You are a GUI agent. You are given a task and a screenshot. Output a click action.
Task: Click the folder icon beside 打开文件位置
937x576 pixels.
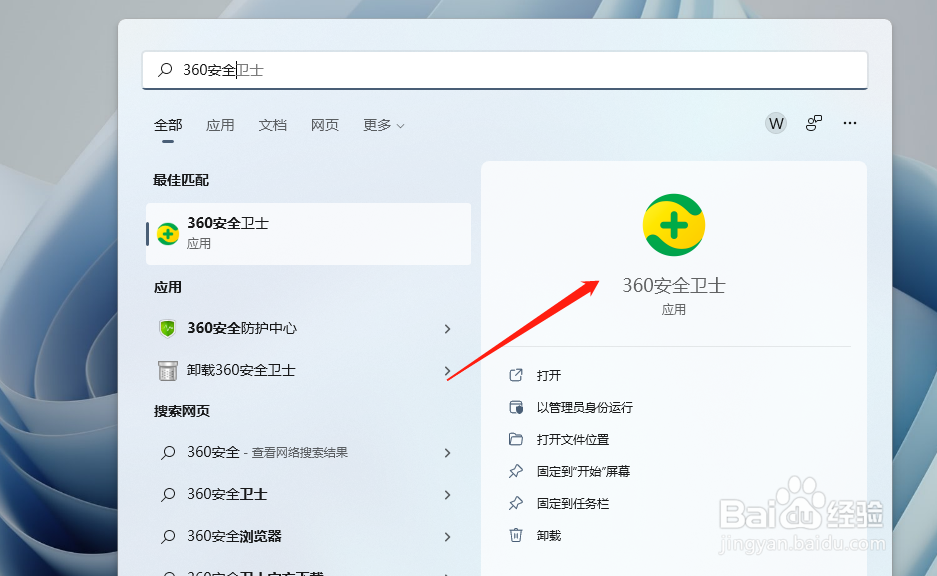coord(516,440)
